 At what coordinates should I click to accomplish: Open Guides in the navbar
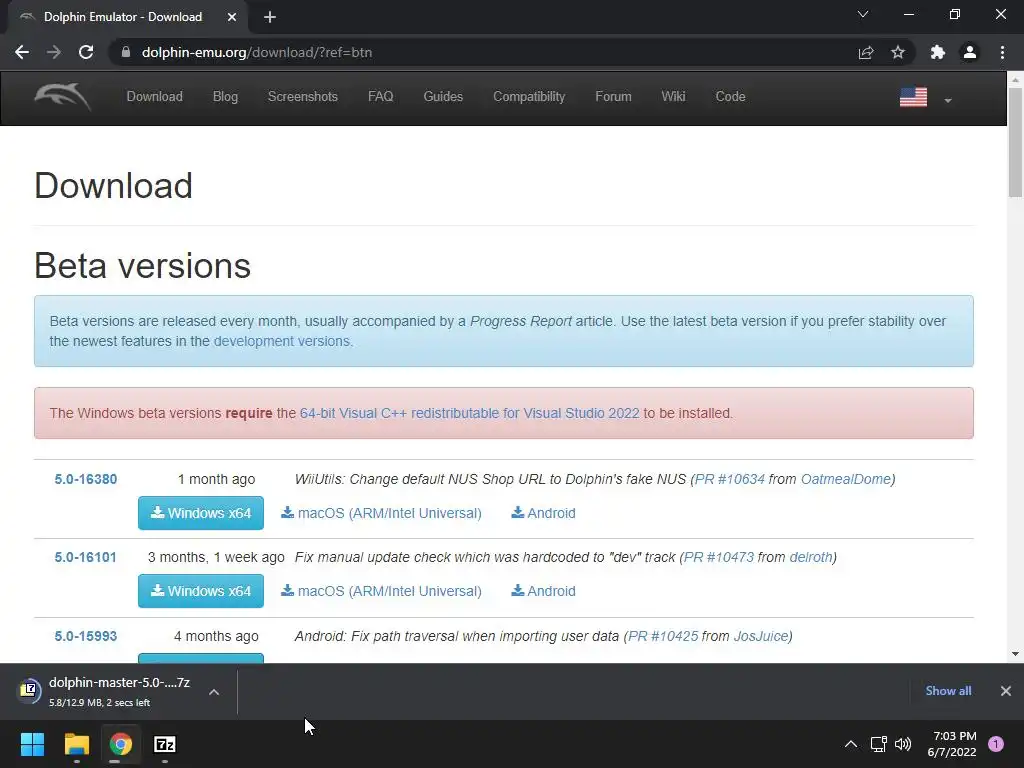443,97
